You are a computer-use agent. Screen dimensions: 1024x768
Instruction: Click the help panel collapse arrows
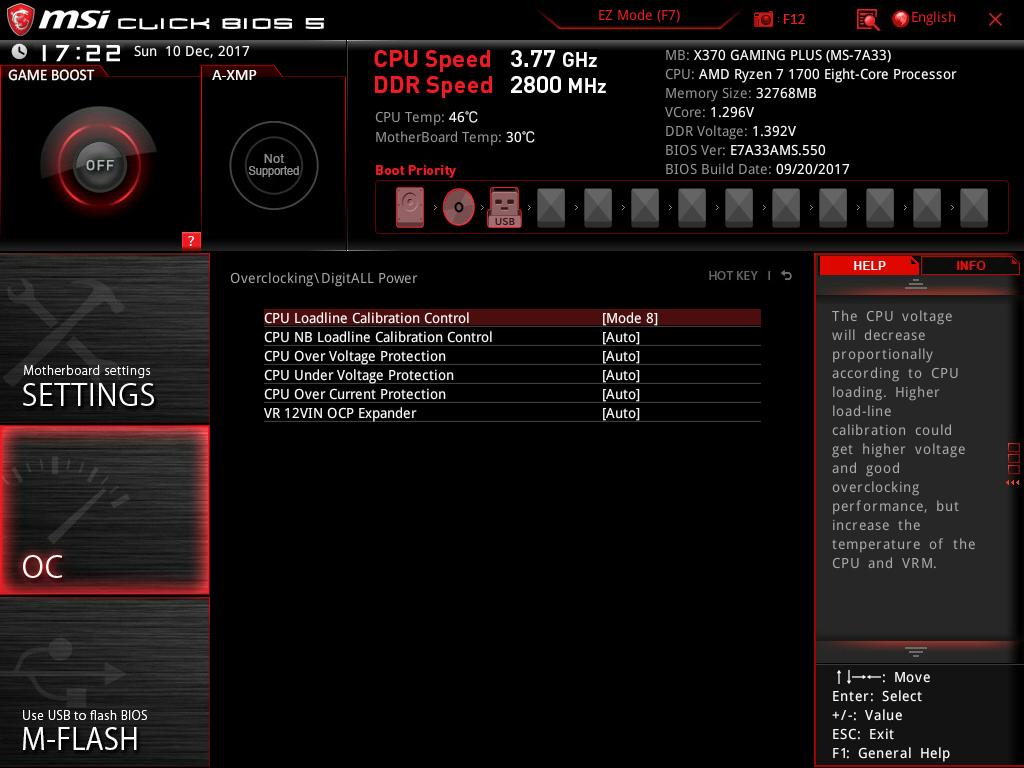coord(1012,483)
